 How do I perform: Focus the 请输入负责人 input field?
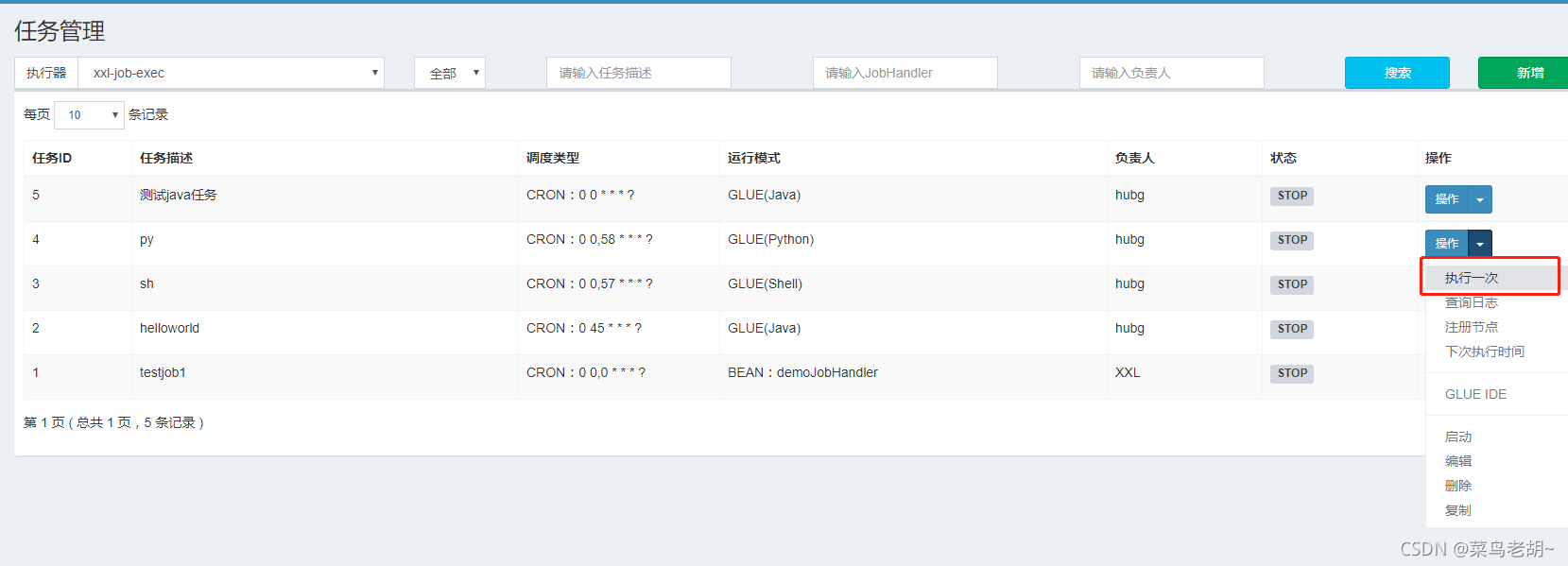coord(1172,73)
